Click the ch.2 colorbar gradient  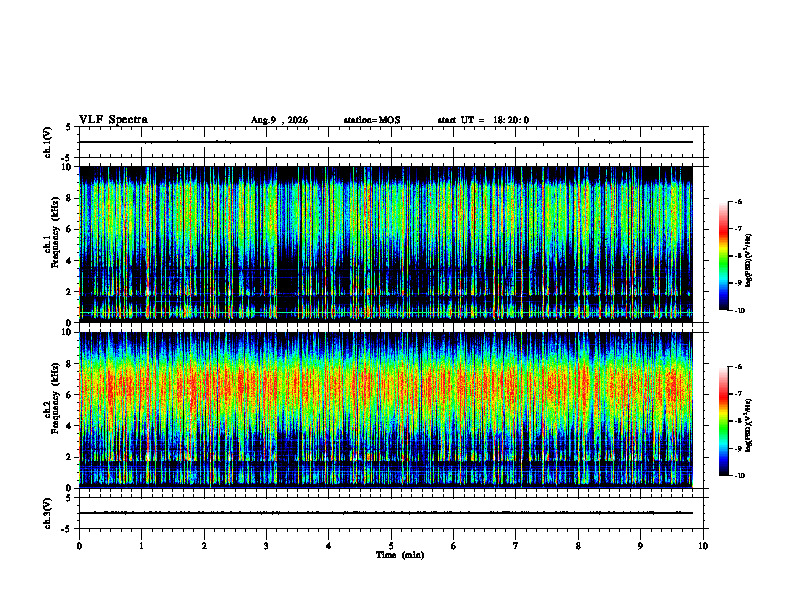tap(723, 421)
